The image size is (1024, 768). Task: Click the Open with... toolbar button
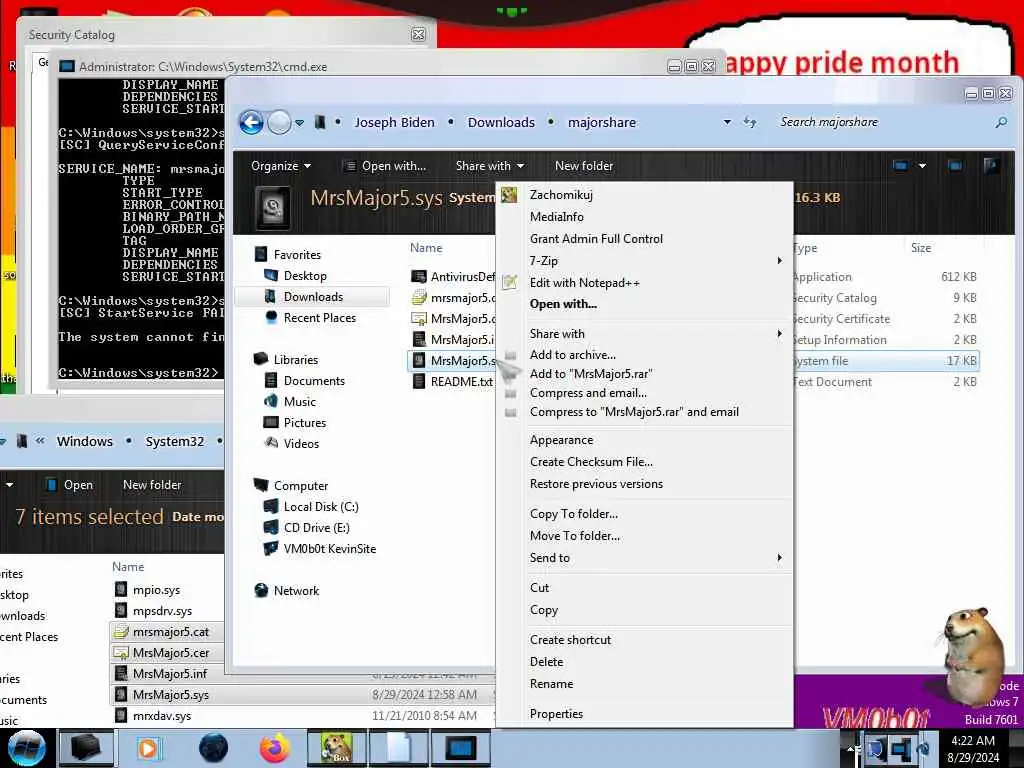386,166
